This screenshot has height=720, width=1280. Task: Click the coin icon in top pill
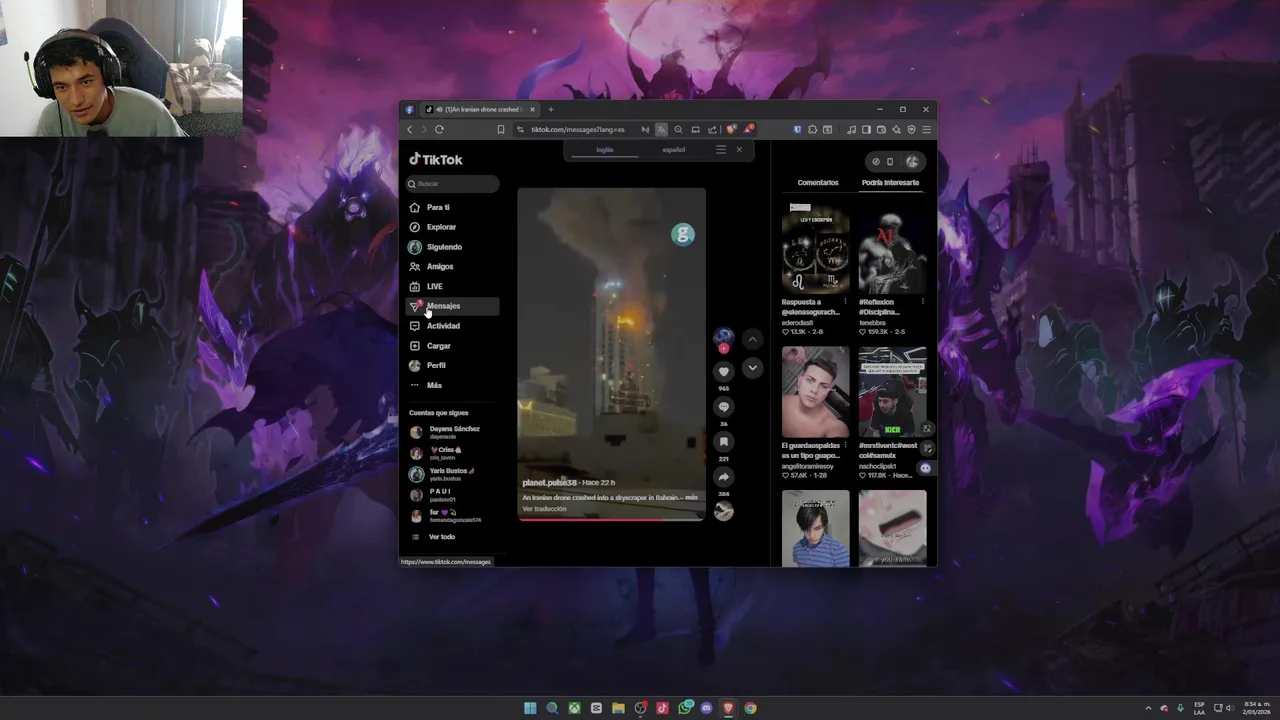point(875,161)
